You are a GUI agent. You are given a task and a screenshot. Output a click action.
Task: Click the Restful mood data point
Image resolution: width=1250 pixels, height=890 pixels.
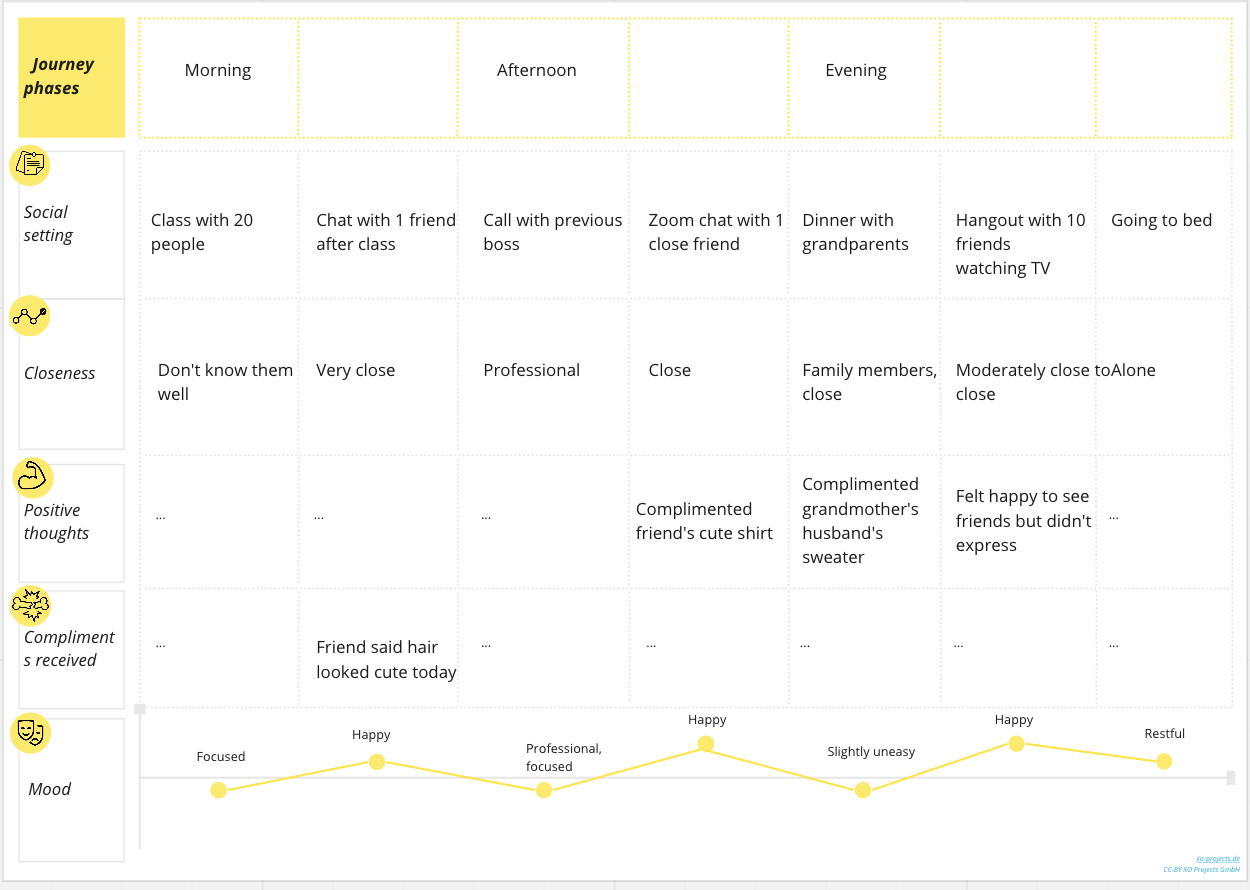[1164, 761]
